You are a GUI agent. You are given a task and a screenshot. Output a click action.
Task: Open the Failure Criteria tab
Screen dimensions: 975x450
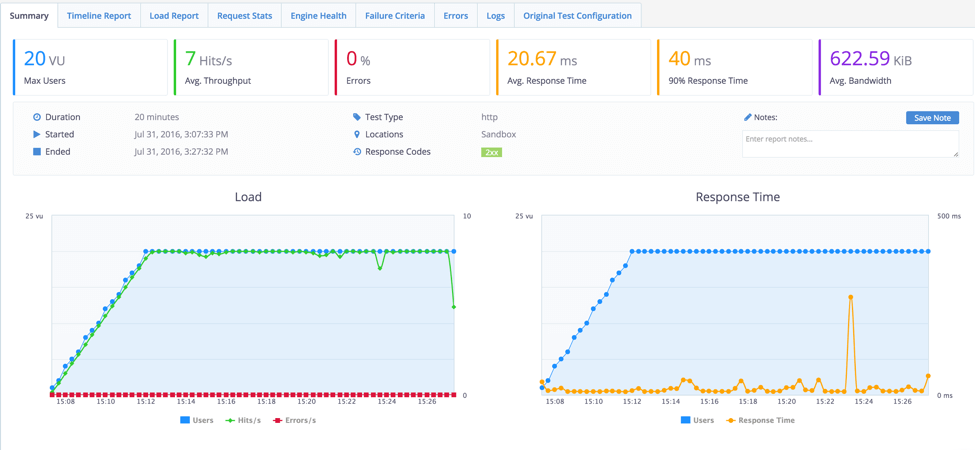coord(395,16)
